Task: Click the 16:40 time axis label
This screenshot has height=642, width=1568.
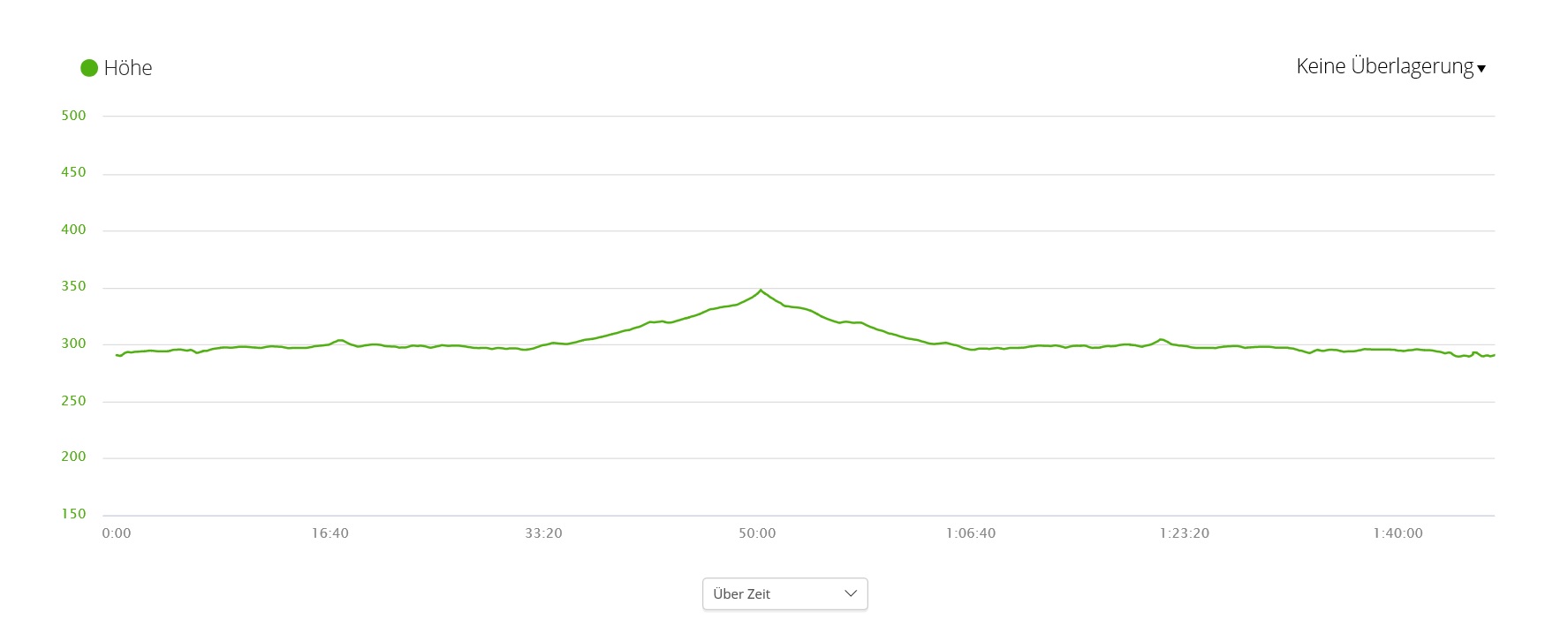Action: (330, 533)
